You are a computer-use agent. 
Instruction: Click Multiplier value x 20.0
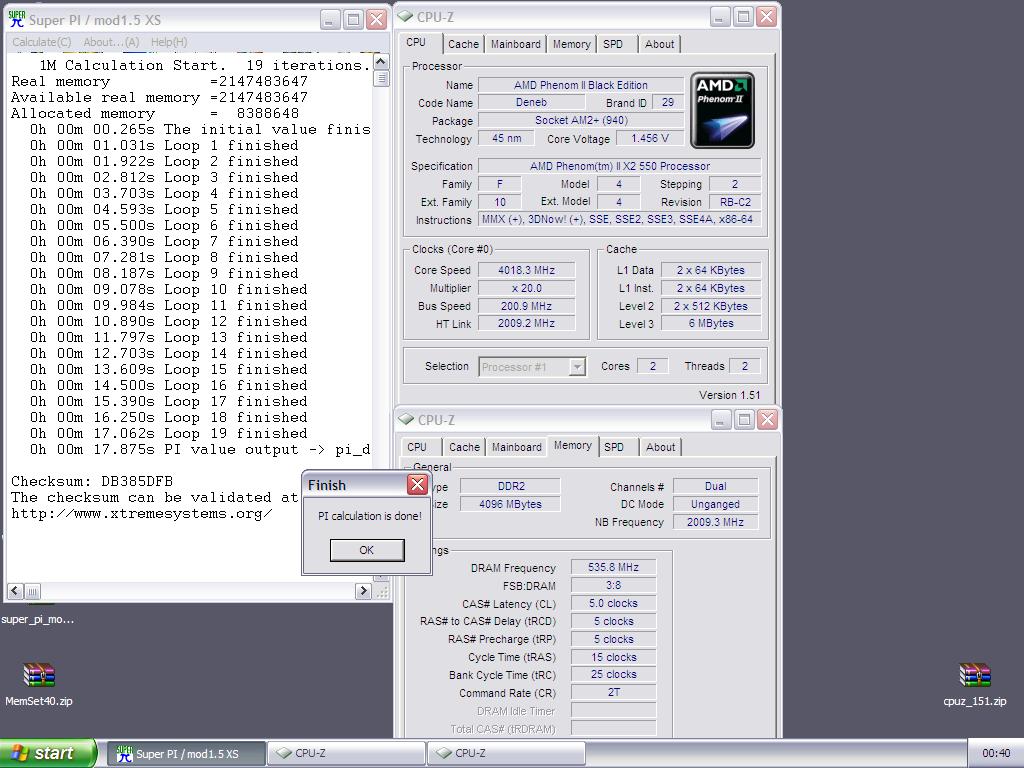coord(526,288)
